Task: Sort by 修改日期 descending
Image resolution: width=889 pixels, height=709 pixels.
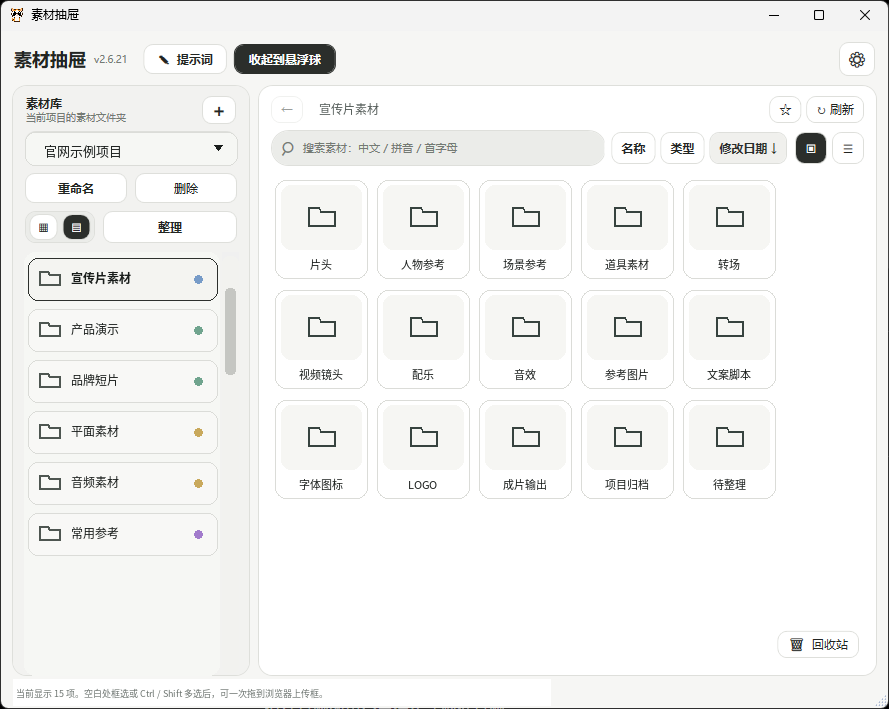Action: point(748,148)
